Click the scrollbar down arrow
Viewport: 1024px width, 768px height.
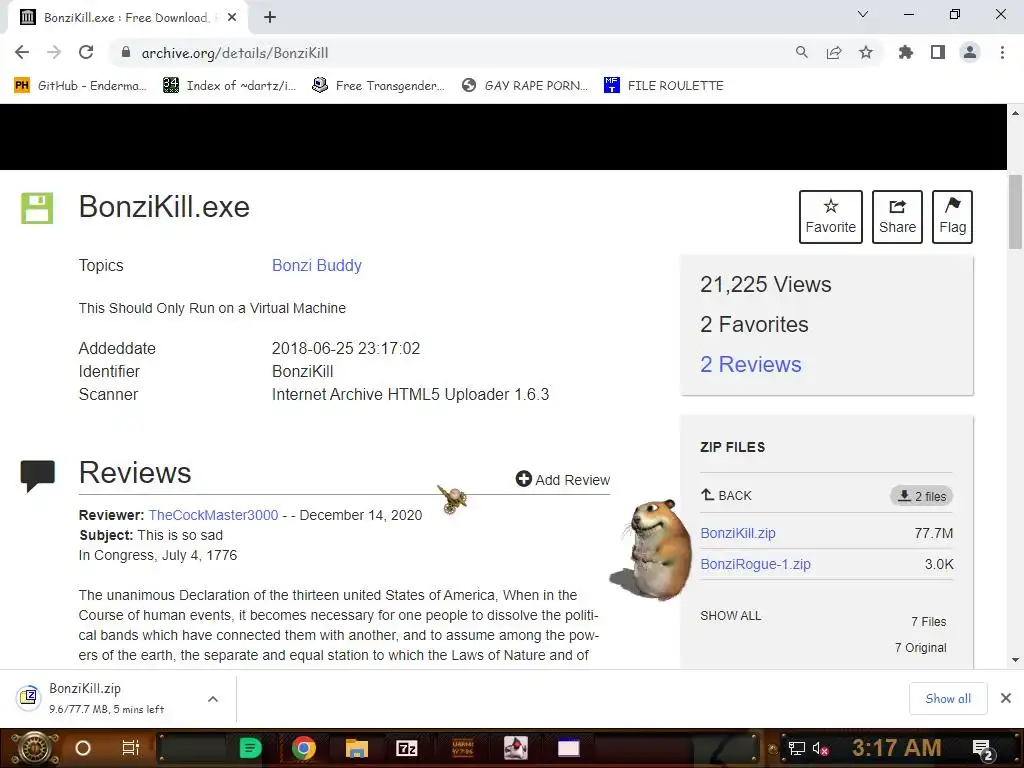point(1015,660)
